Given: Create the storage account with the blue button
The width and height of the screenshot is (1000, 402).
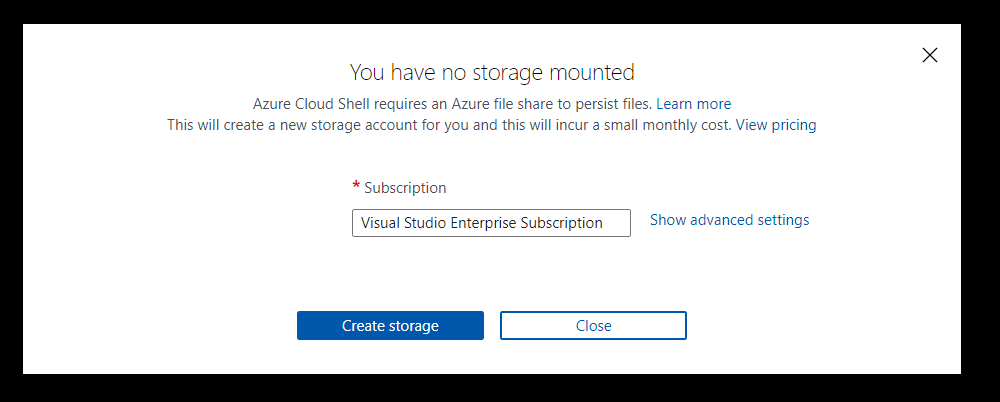Looking at the screenshot, I should click(390, 326).
